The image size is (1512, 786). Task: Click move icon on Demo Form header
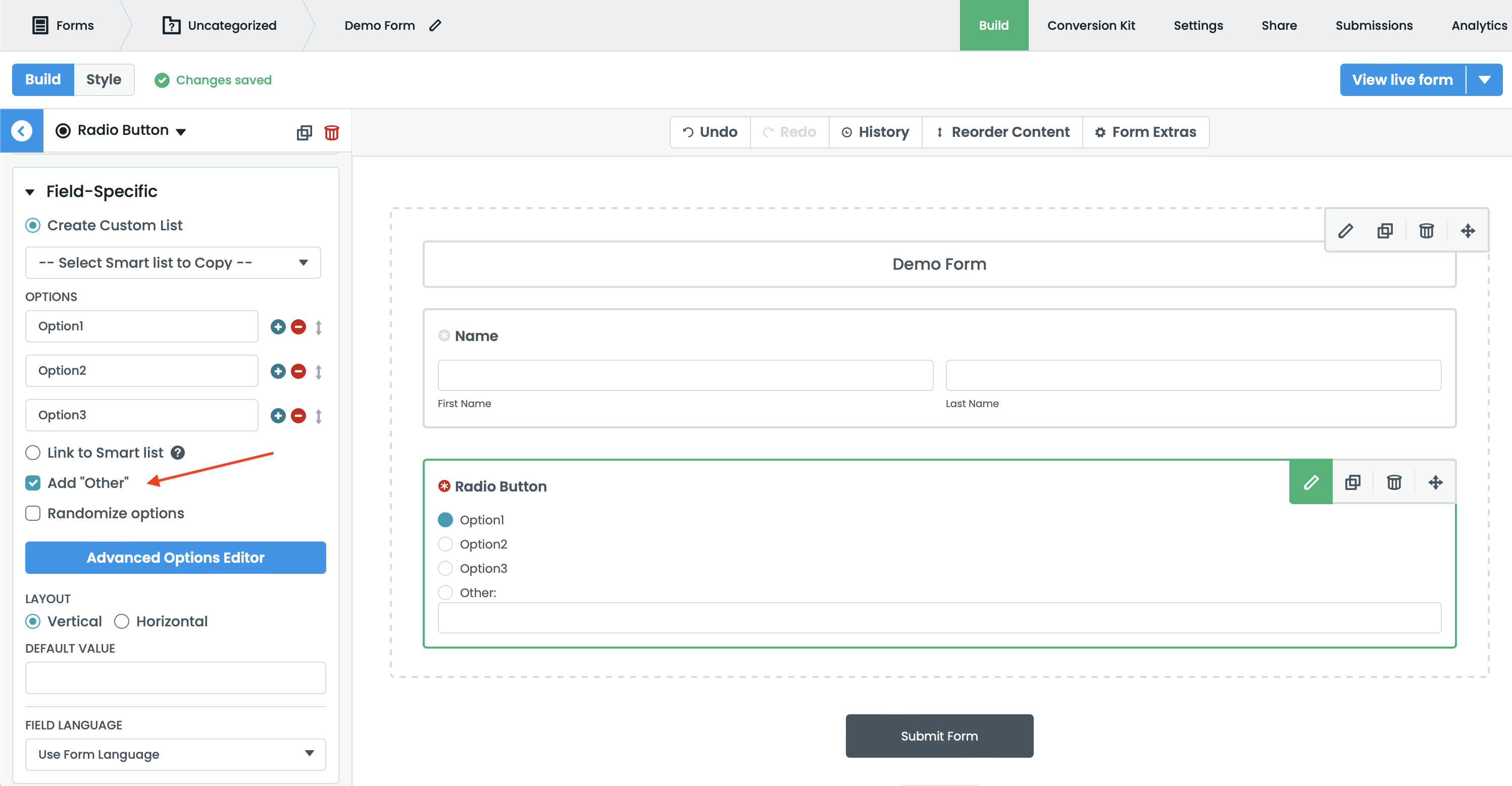point(1468,231)
